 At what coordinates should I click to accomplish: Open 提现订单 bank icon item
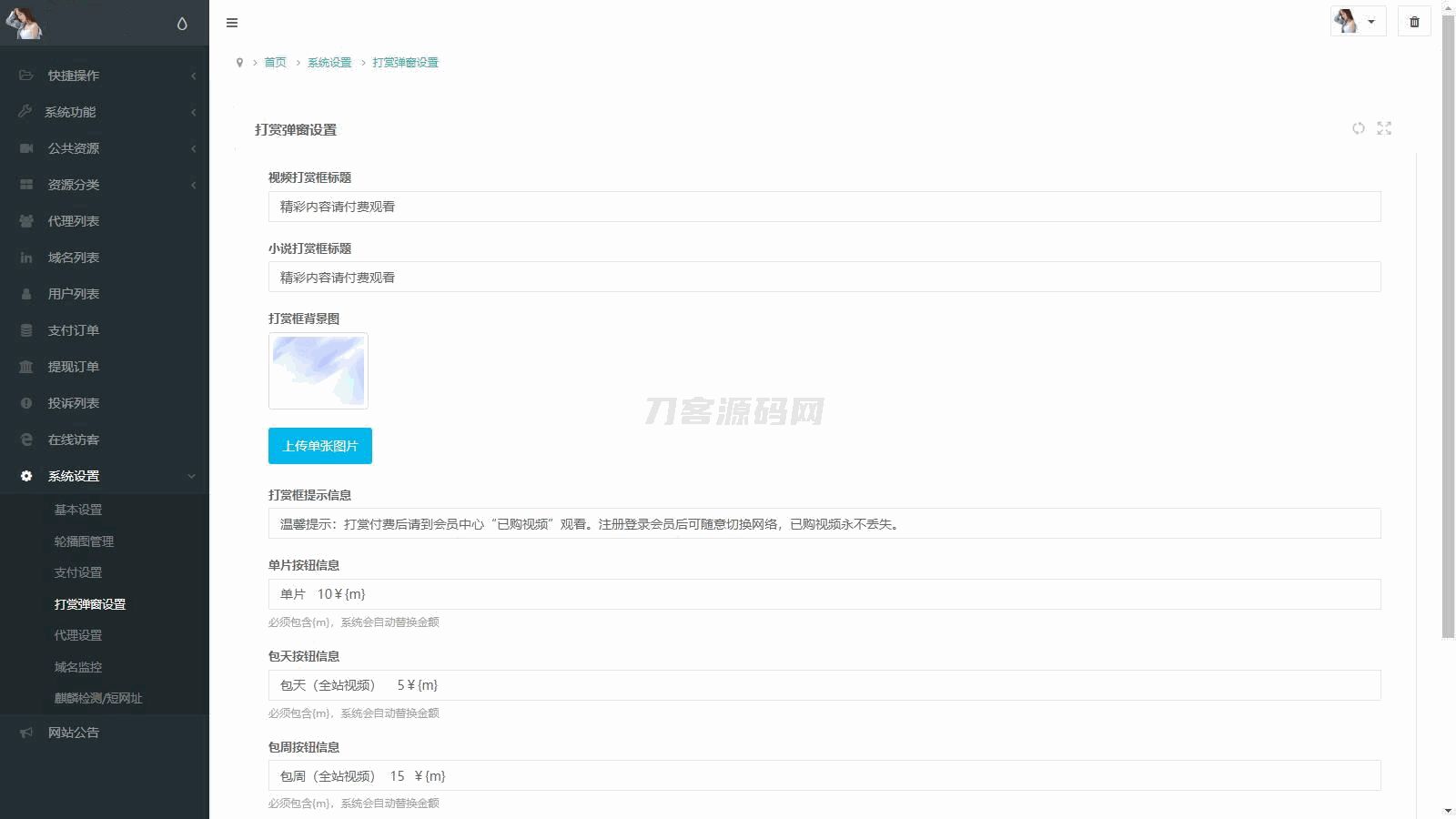(x=73, y=367)
